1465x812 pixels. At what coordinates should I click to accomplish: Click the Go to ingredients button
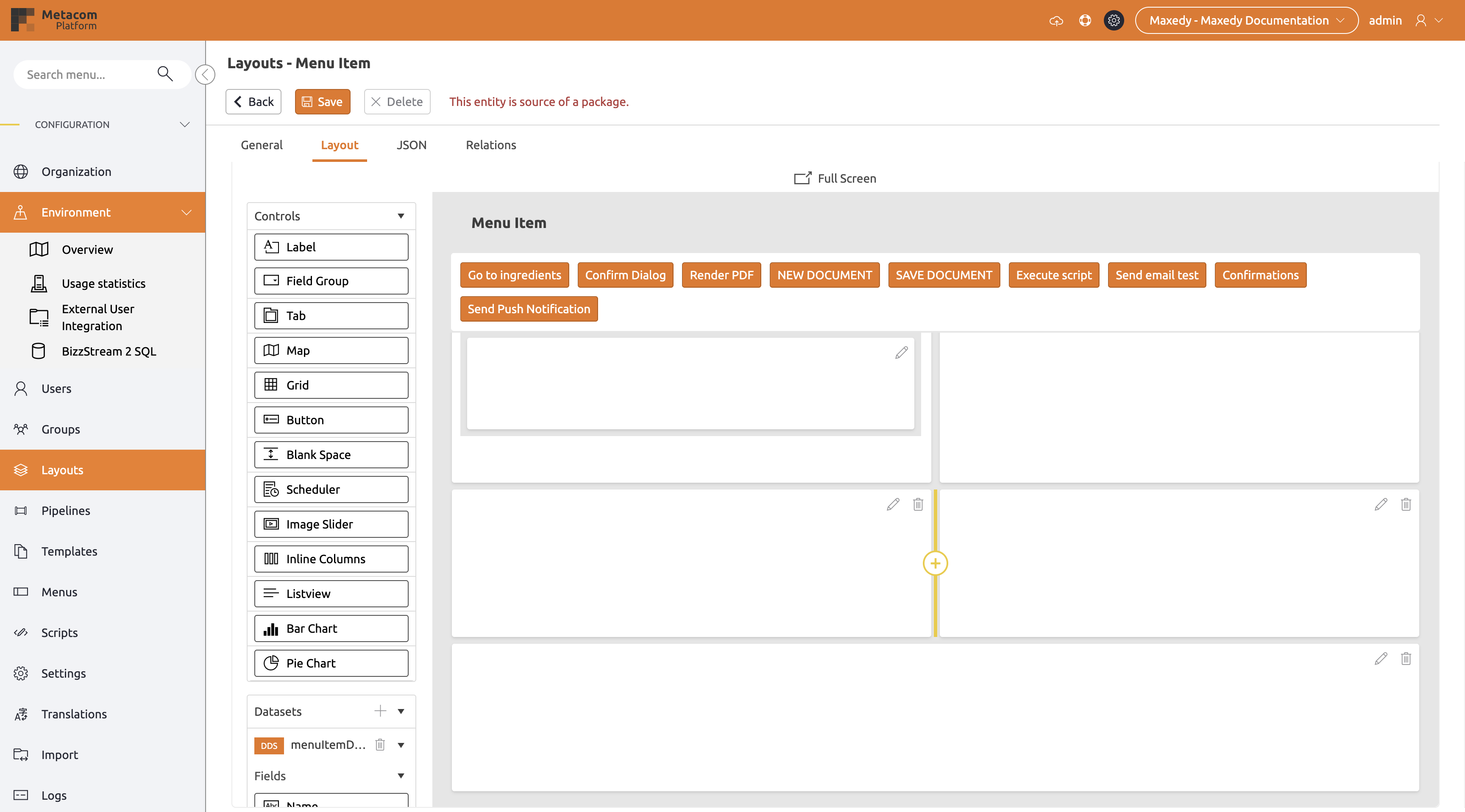point(513,275)
